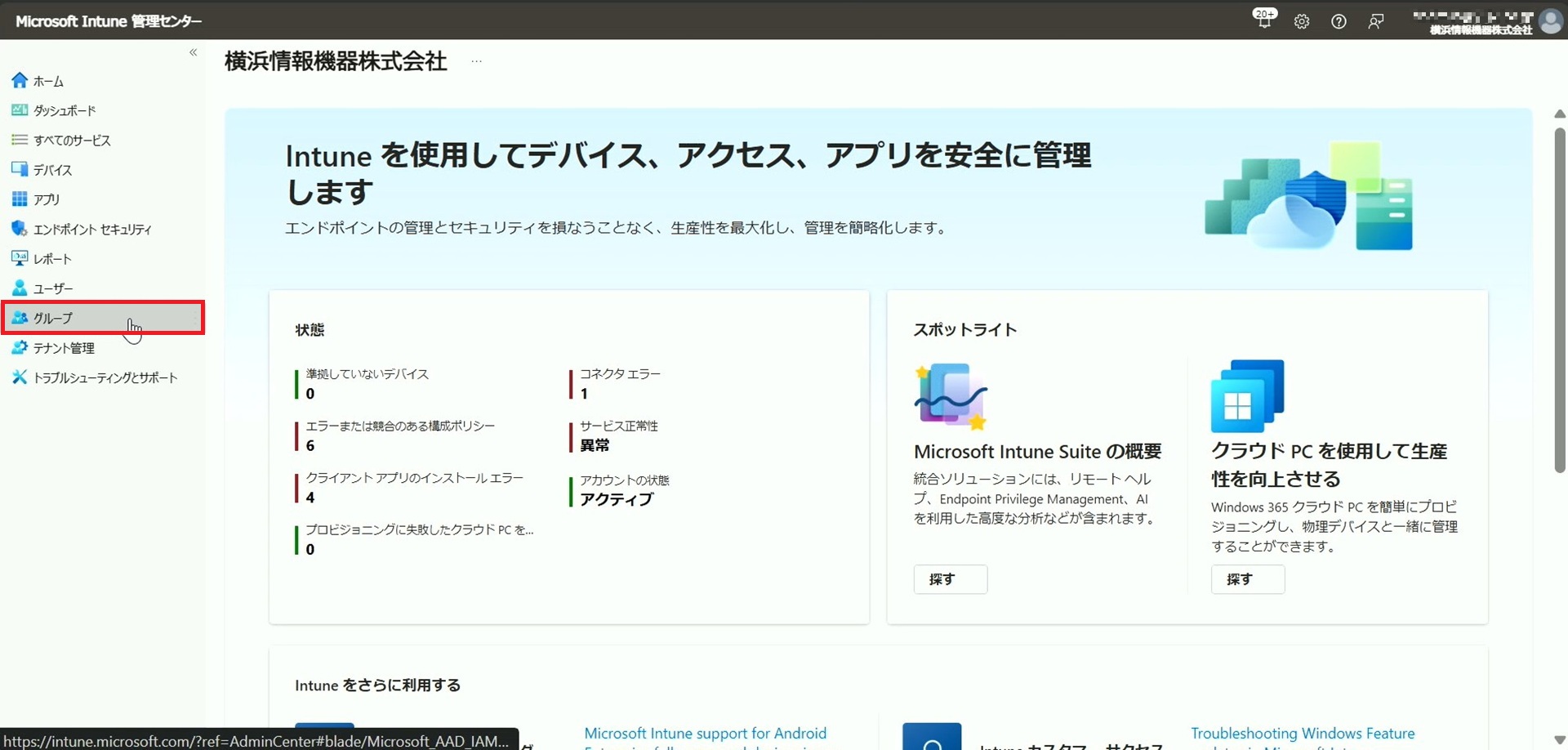Open グループ menu item
The height and width of the screenshot is (750, 1568).
pyautogui.click(x=103, y=318)
